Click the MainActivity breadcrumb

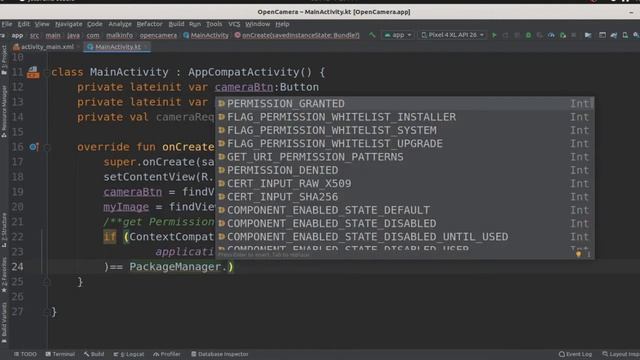click(206, 36)
